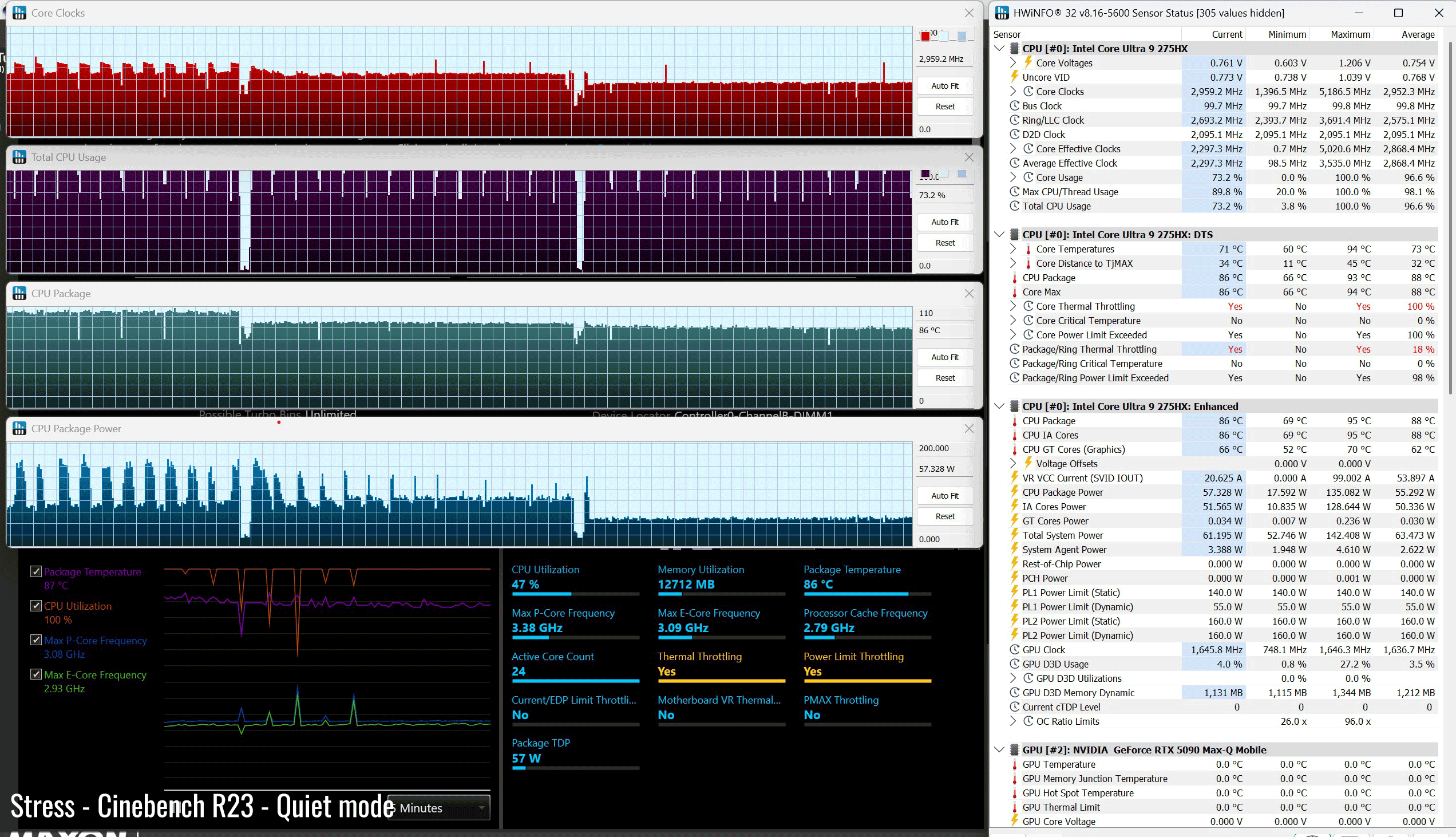Click lightning icon beside Total System Power
The image size is (1456, 837).
click(x=1014, y=535)
